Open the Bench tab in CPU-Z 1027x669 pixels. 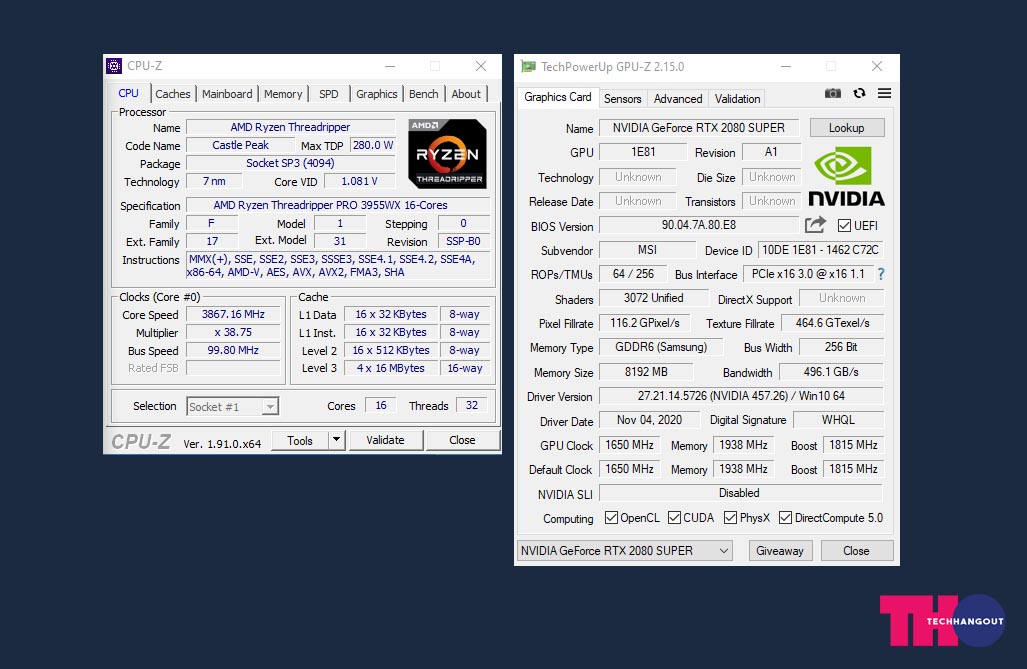coord(424,94)
